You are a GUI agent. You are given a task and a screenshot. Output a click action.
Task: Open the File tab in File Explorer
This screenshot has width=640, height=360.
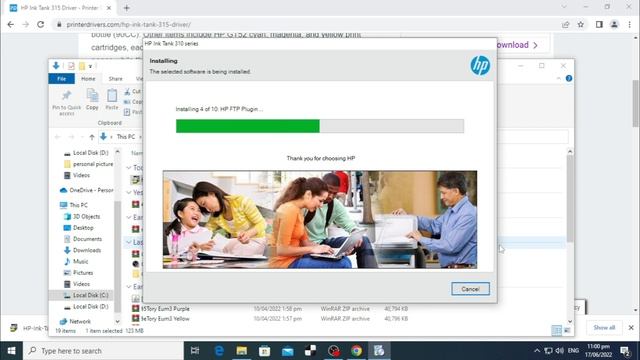tap(62, 79)
